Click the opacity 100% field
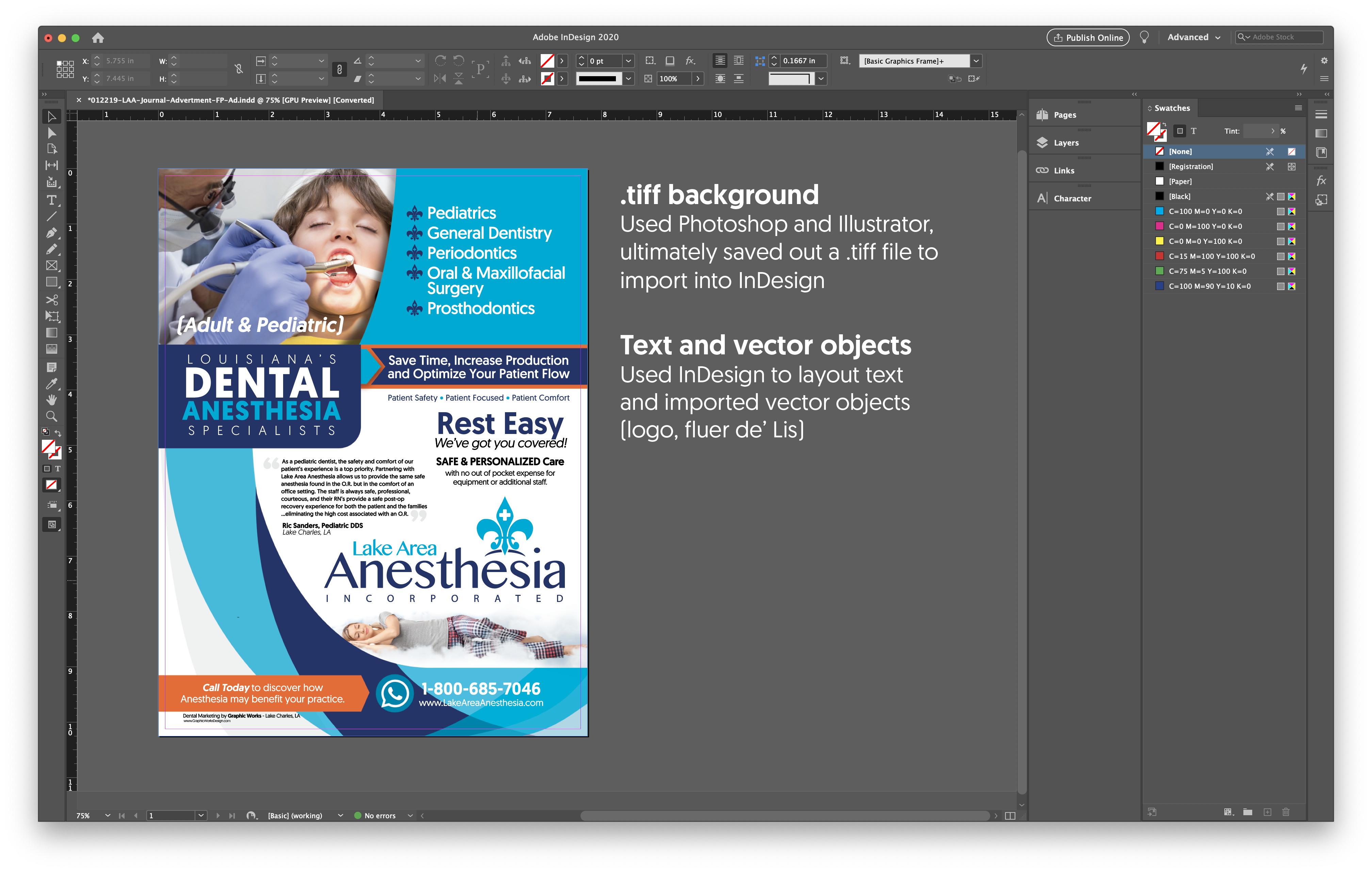 (x=673, y=79)
